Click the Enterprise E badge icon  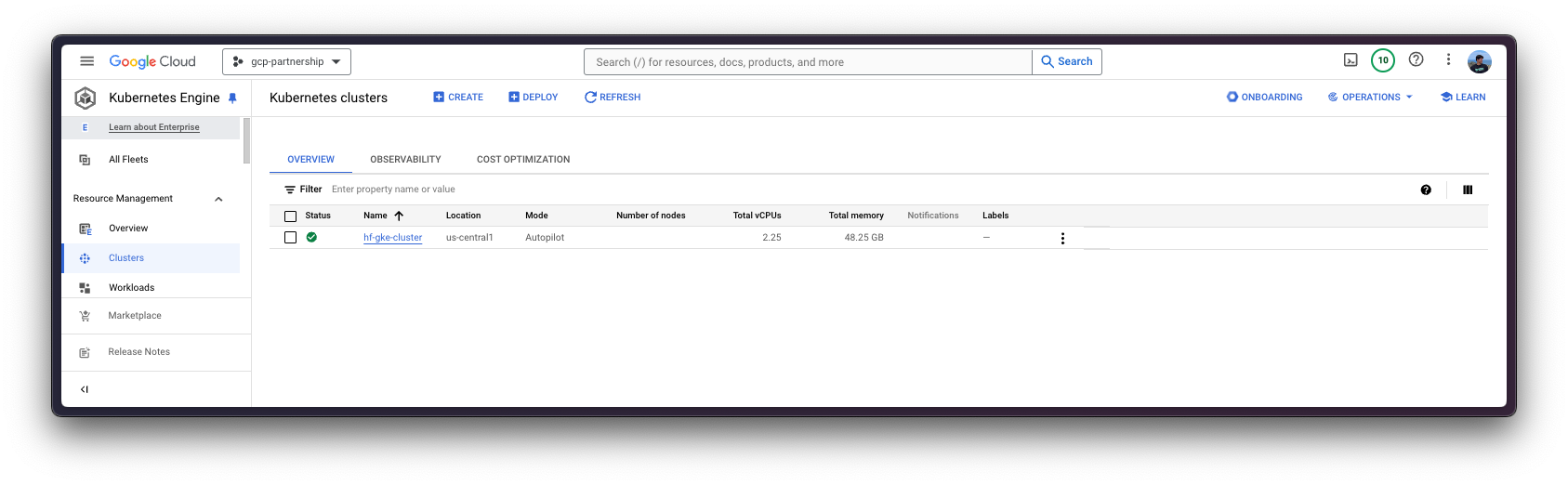point(85,127)
